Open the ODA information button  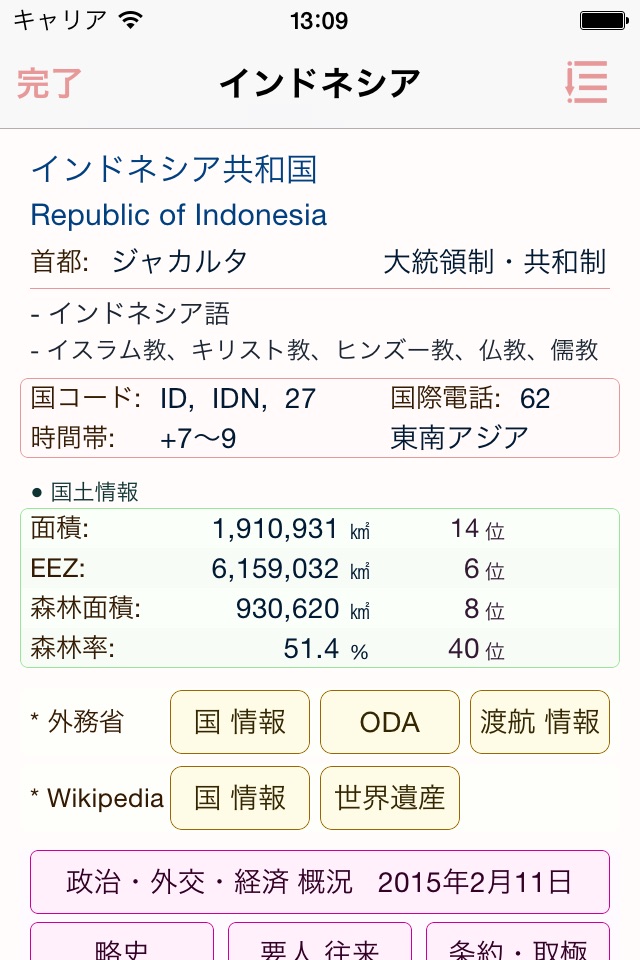pyautogui.click(x=390, y=722)
